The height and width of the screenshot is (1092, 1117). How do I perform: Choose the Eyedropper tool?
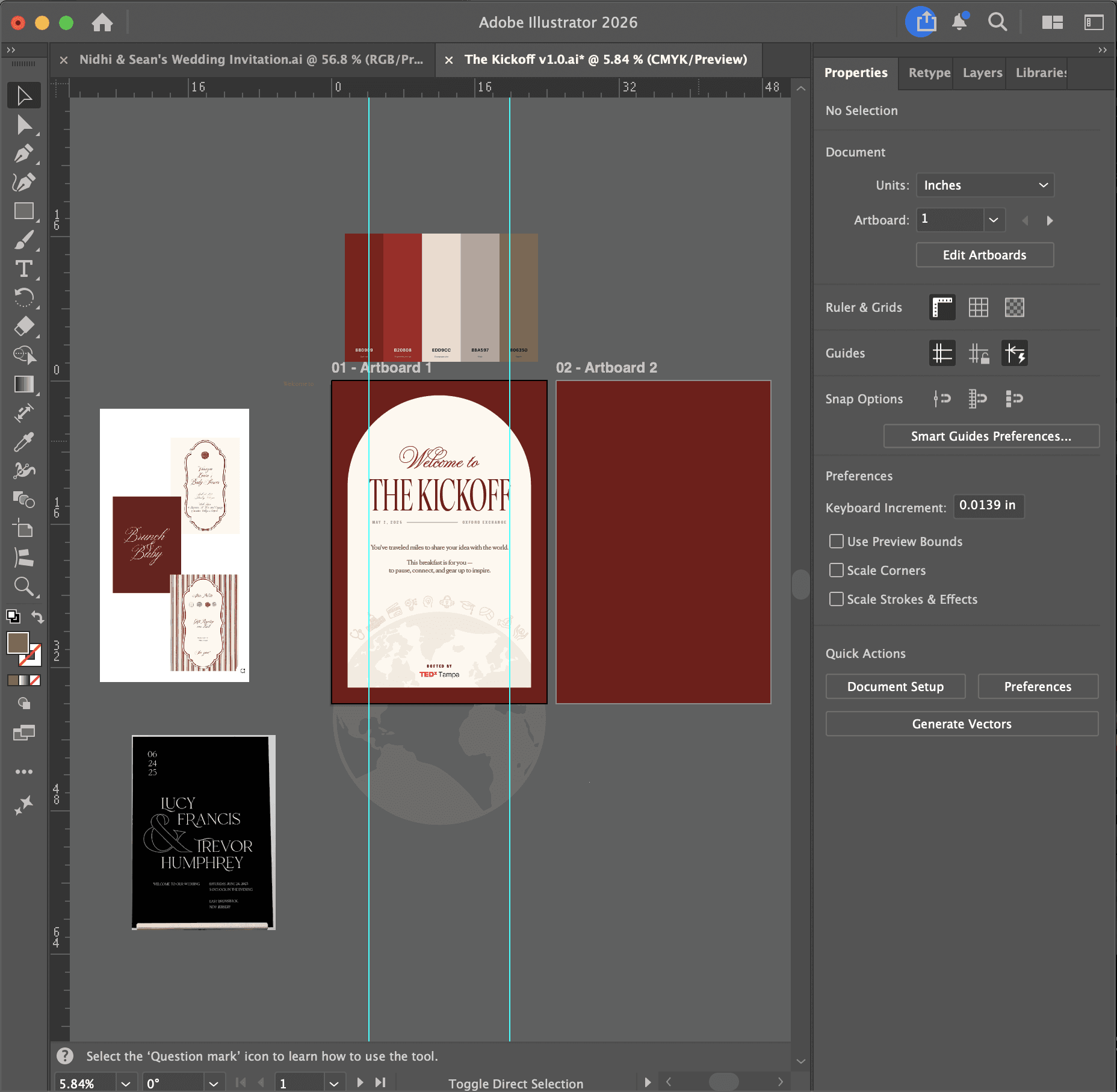23,442
